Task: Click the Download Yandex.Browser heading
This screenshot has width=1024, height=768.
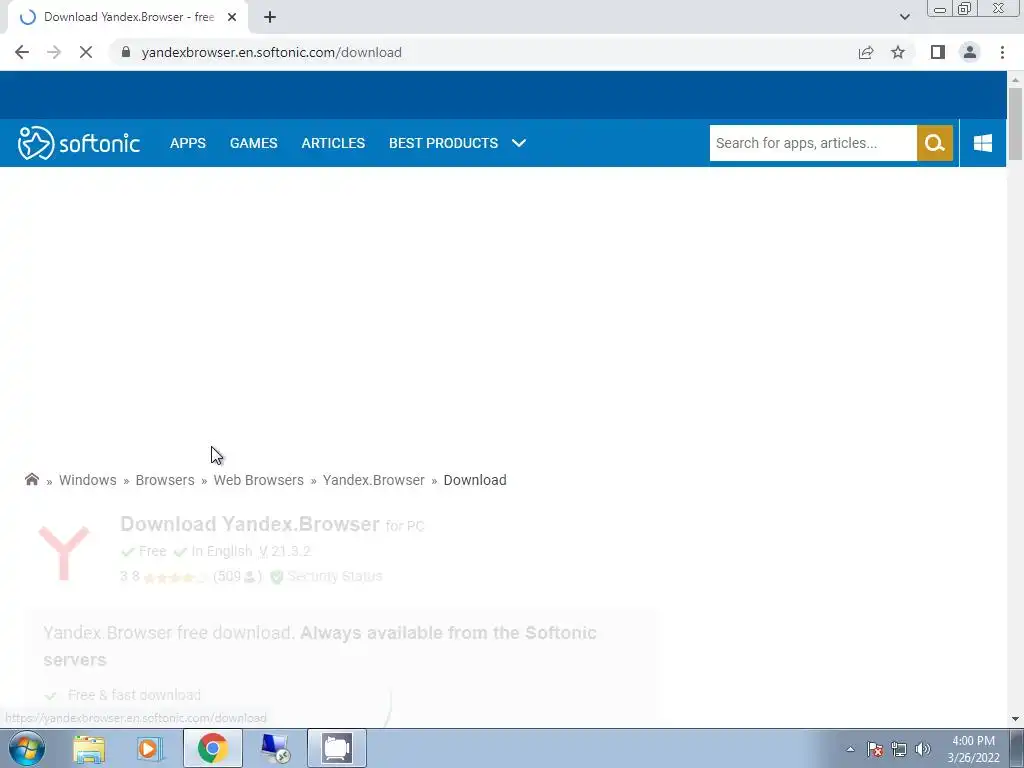Action: tap(249, 524)
